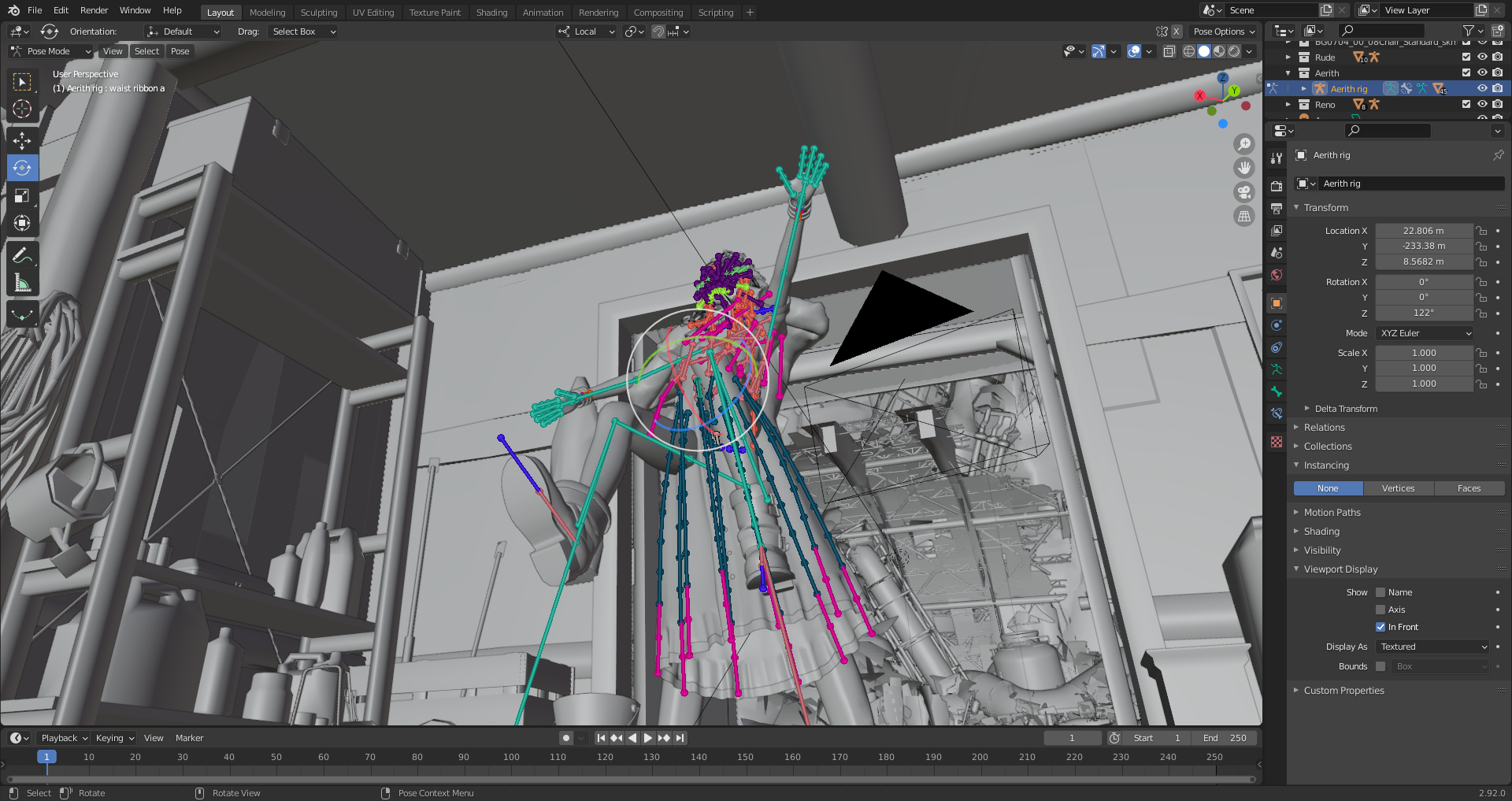This screenshot has height=801, width=1512.
Task: Open the Keying timeline popover
Action: tap(114, 738)
